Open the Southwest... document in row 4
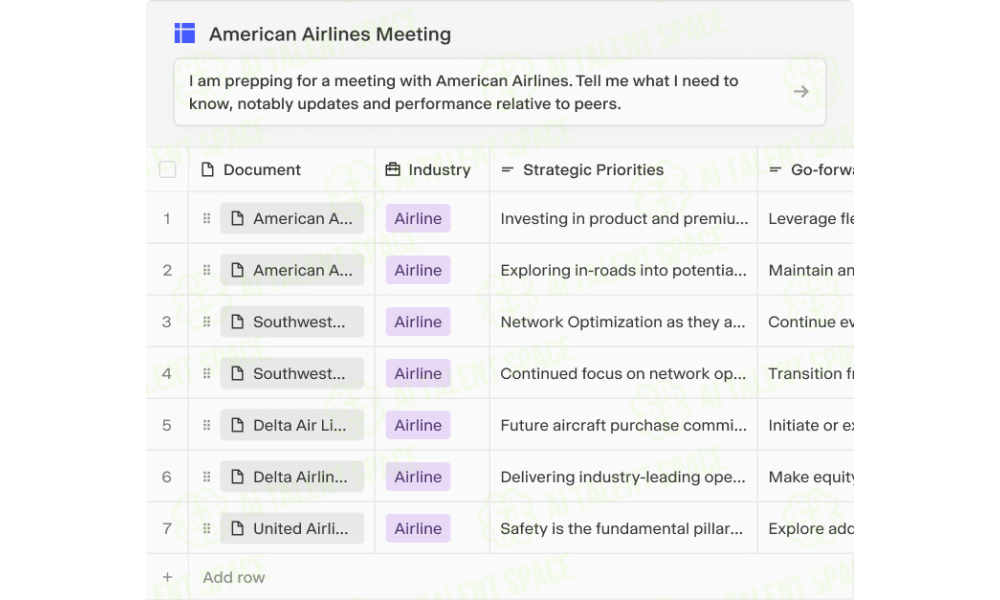The image size is (1000, 600). [x=292, y=373]
